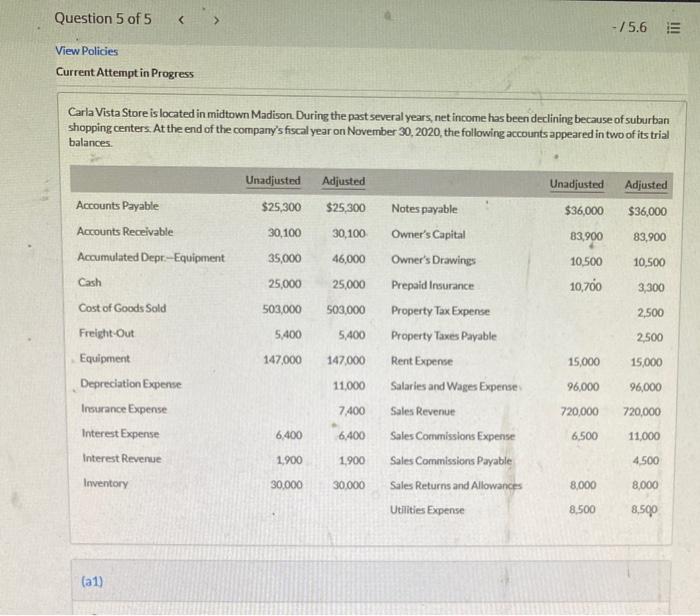This screenshot has width=700, height=616.
Task: Click the 'Utilities Expense' label
Action: tap(427, 510)
